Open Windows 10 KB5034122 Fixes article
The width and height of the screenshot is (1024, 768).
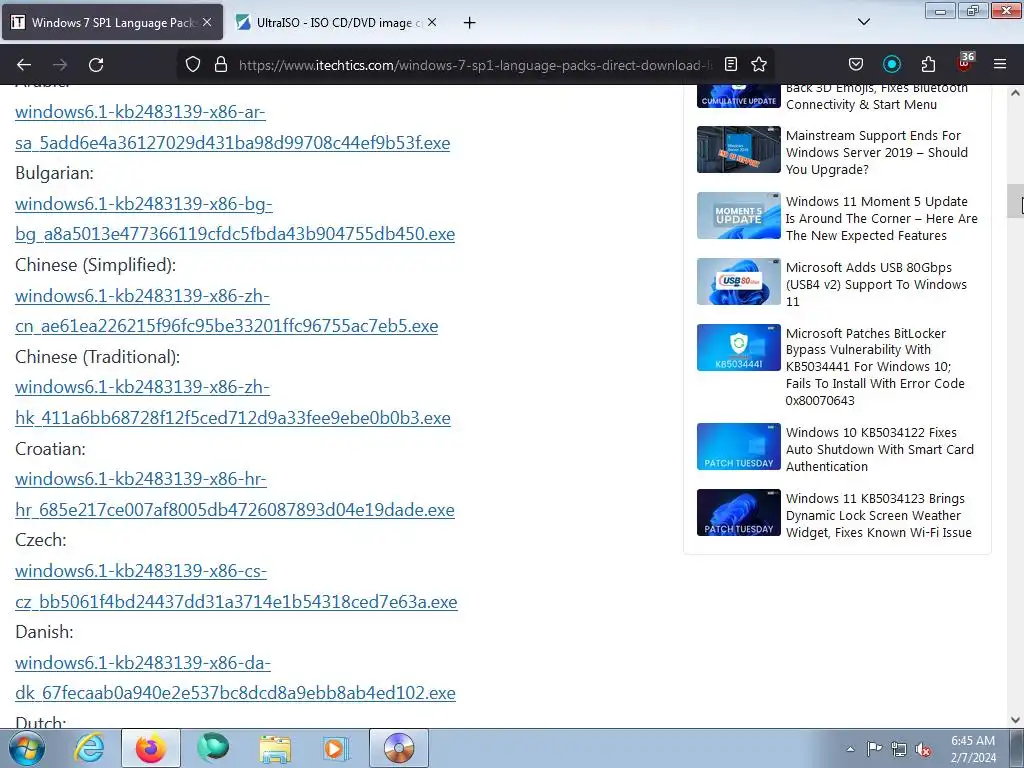click(x=880, y=449)
